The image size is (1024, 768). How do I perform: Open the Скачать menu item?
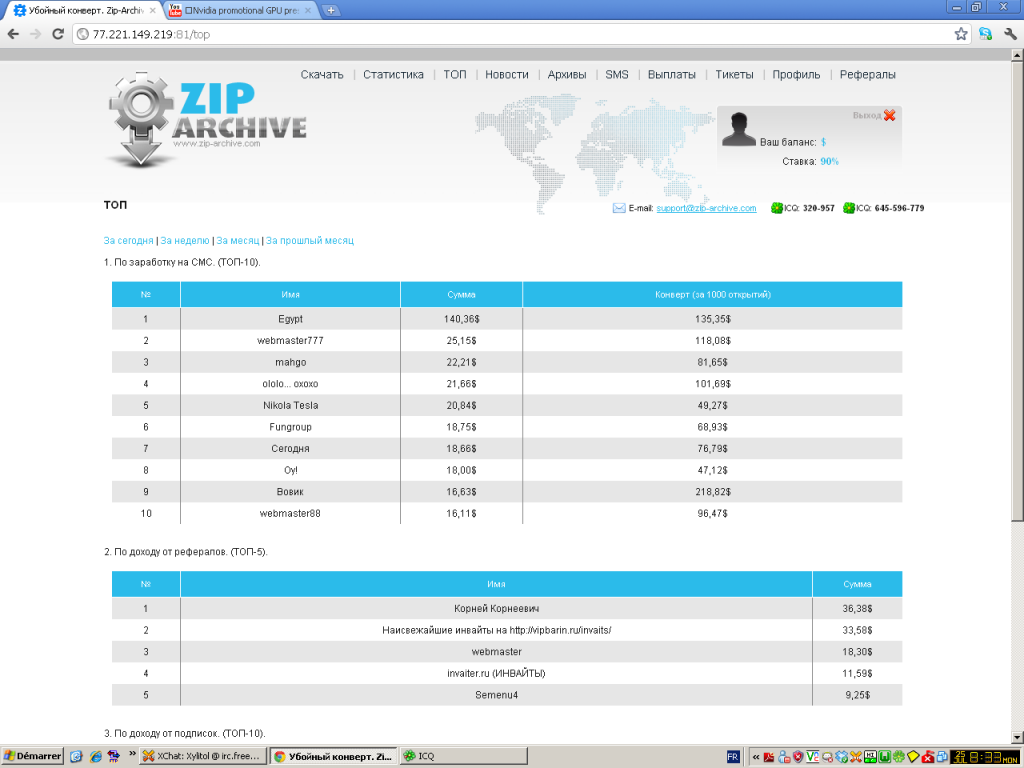322,74
